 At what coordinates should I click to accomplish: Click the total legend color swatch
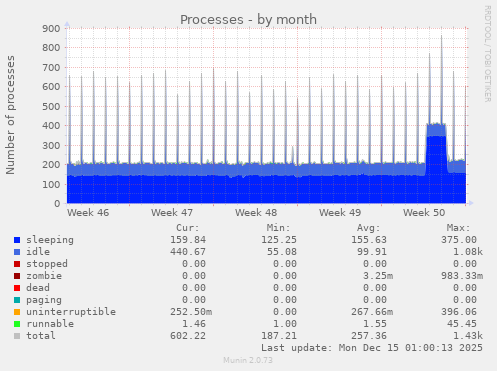click(x=17, y=336)
